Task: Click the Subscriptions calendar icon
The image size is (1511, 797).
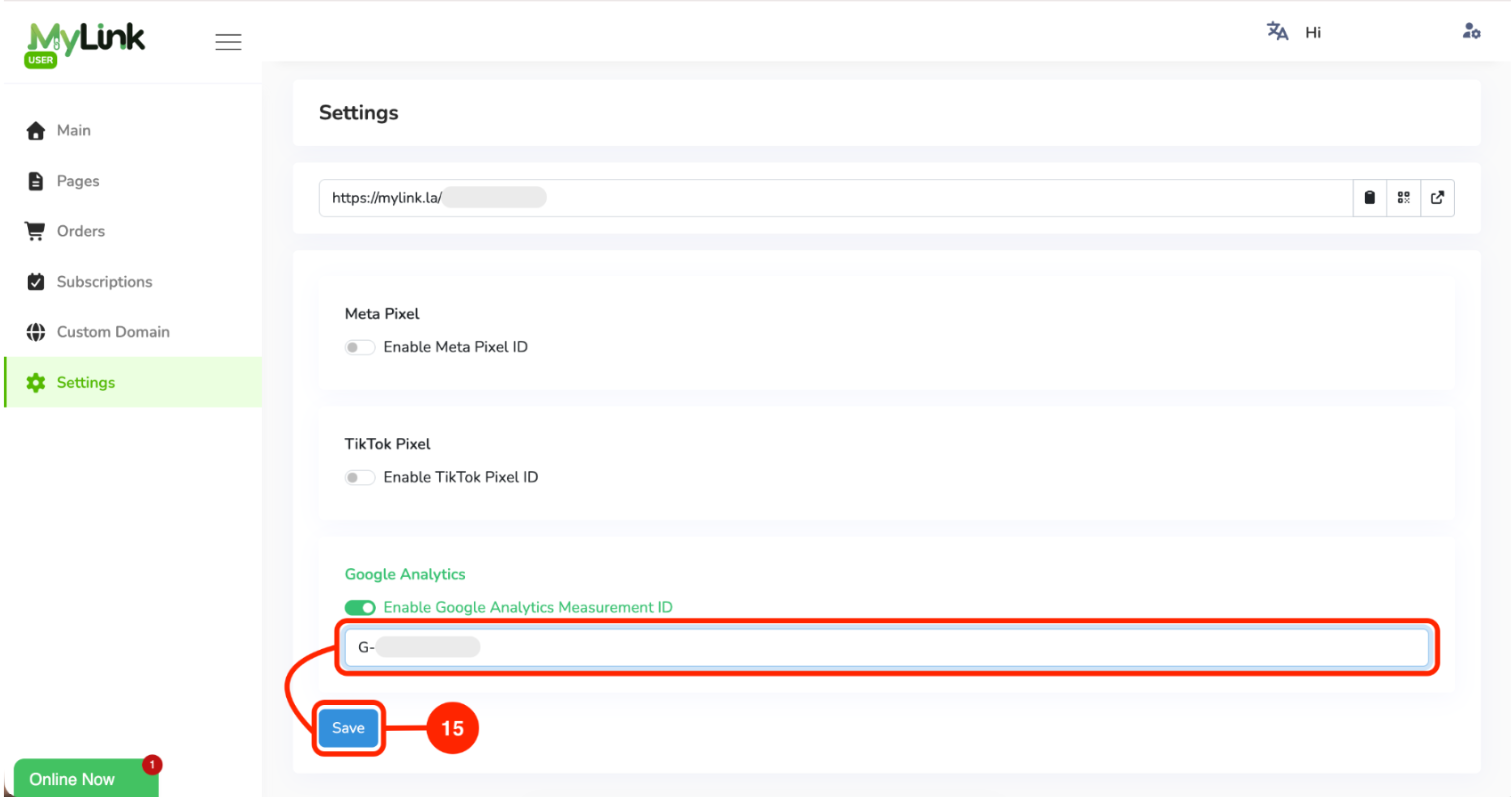Action: (36, 282)
